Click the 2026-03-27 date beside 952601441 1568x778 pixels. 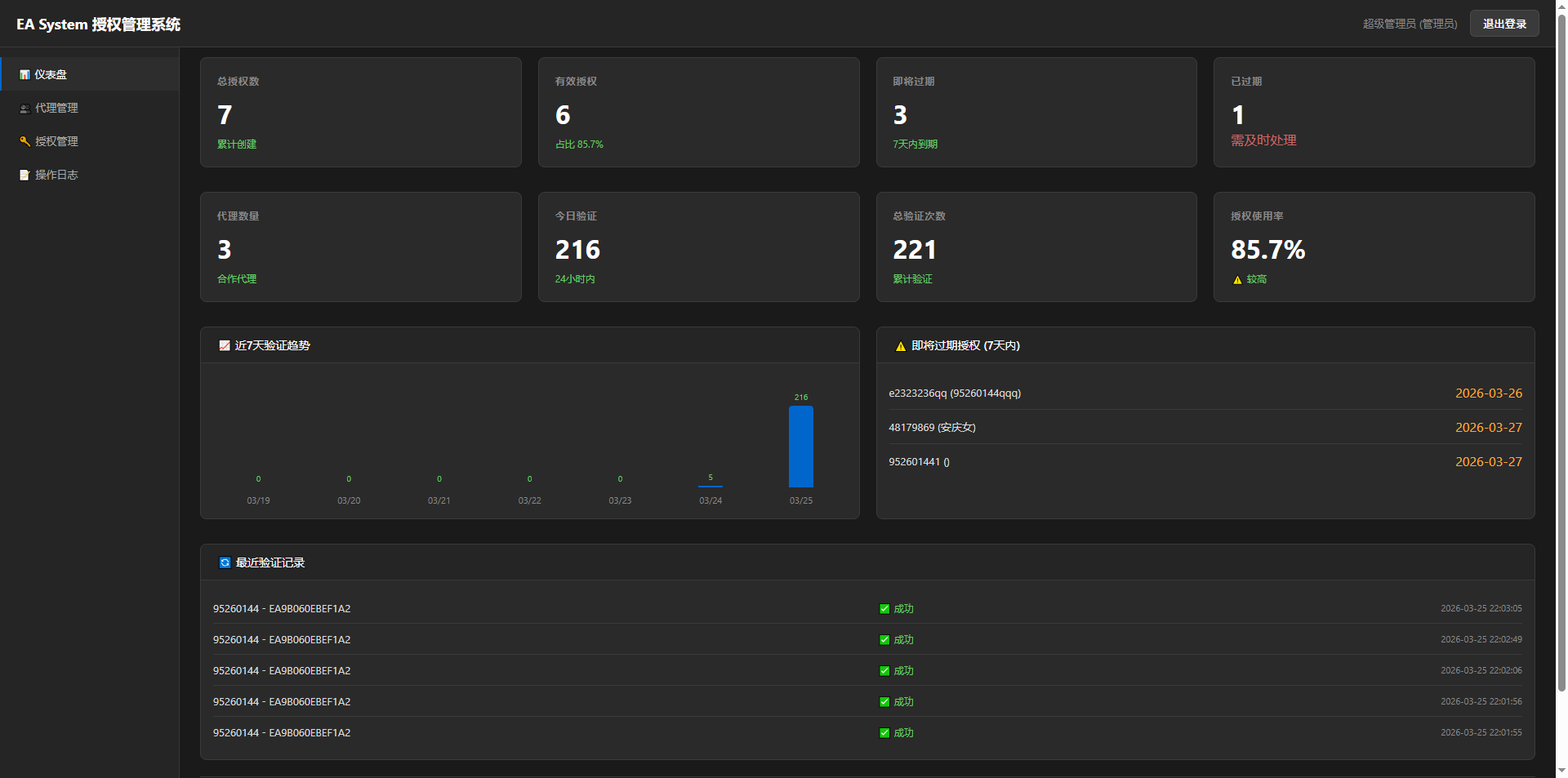1489,462
